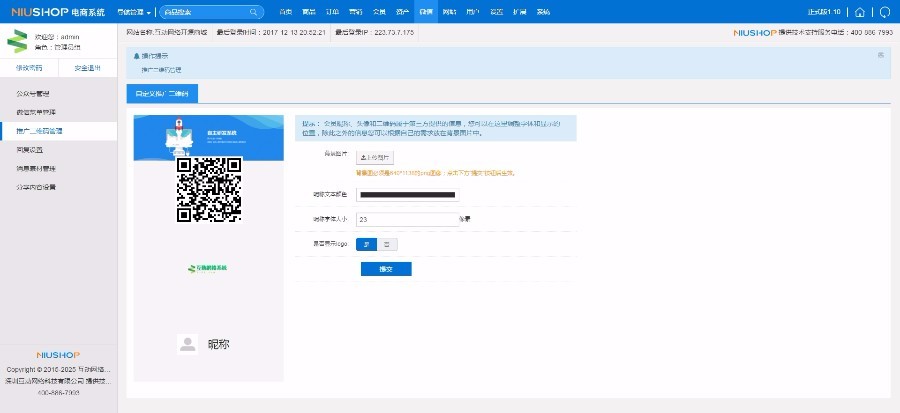Click the 400-886-7993 footer phone number
This screenshot has width=900, height=413.
(59, 393)
